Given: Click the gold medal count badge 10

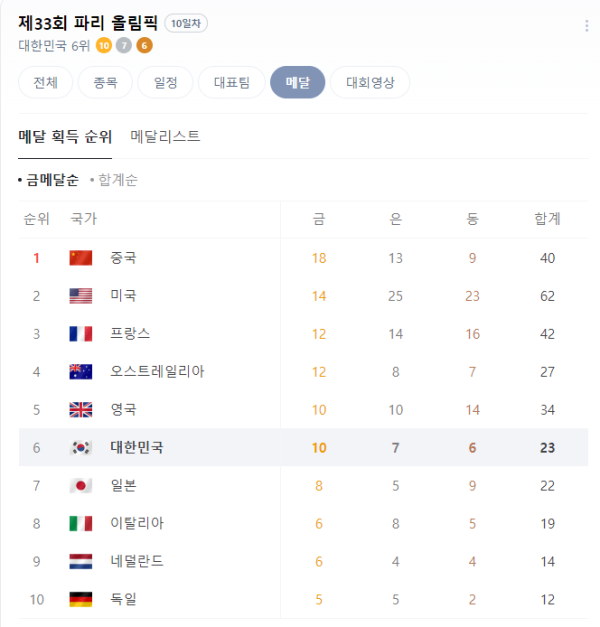Looking at the screenshot, I should point(104,46).
